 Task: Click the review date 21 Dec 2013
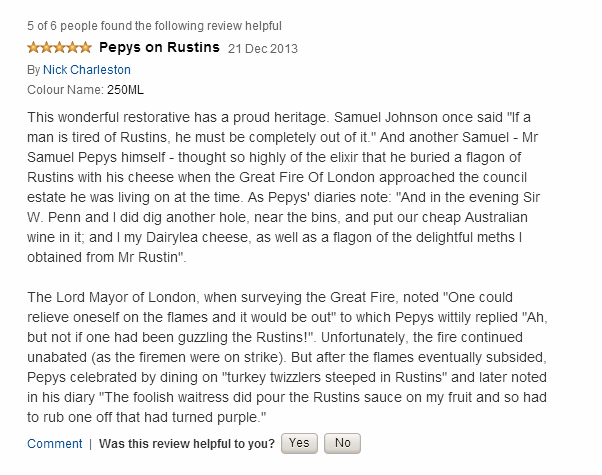[263, 49]
